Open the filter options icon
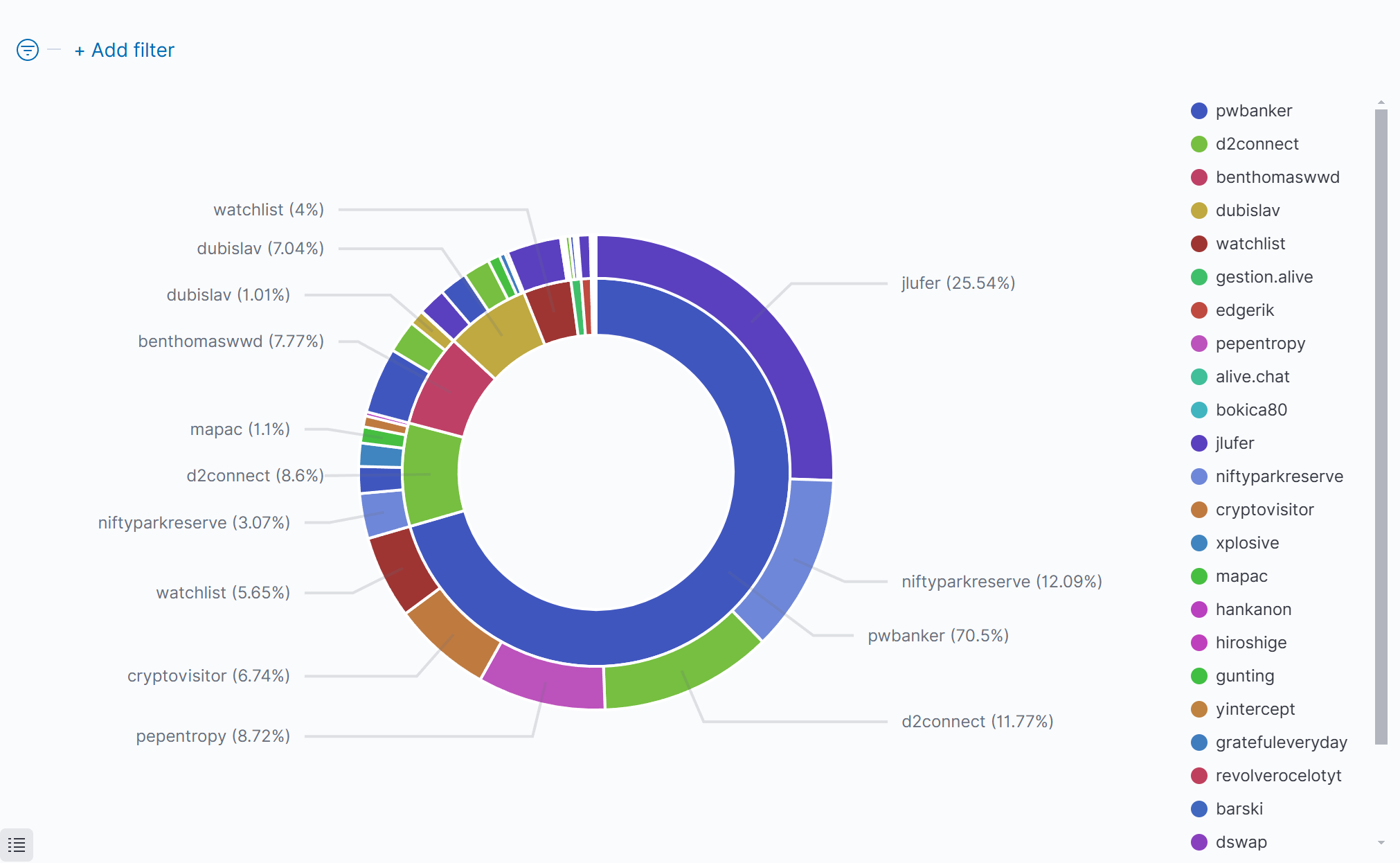 pos(27,50)
